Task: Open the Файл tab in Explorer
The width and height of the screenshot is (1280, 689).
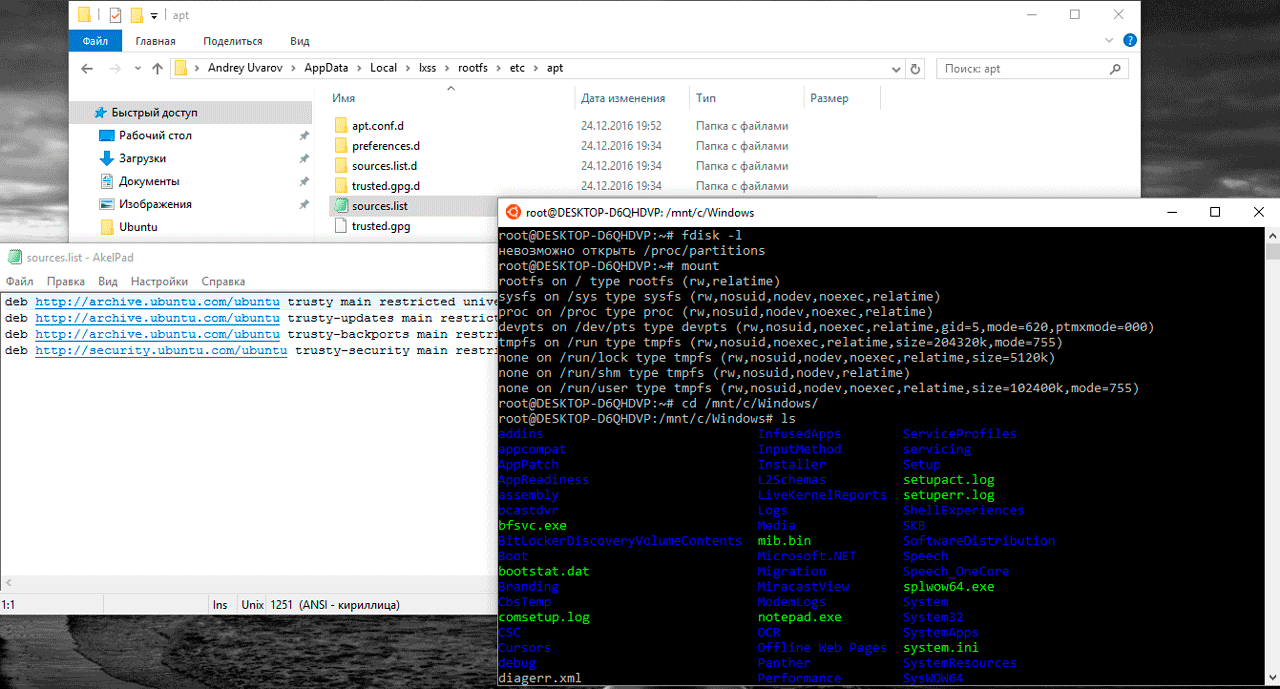Action: 95,41
